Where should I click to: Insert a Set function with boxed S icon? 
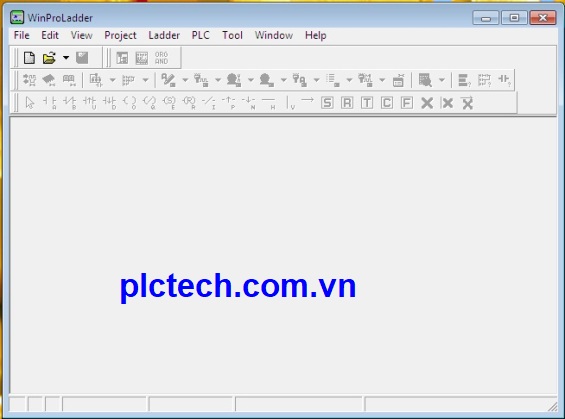click(x=327, y=103)
